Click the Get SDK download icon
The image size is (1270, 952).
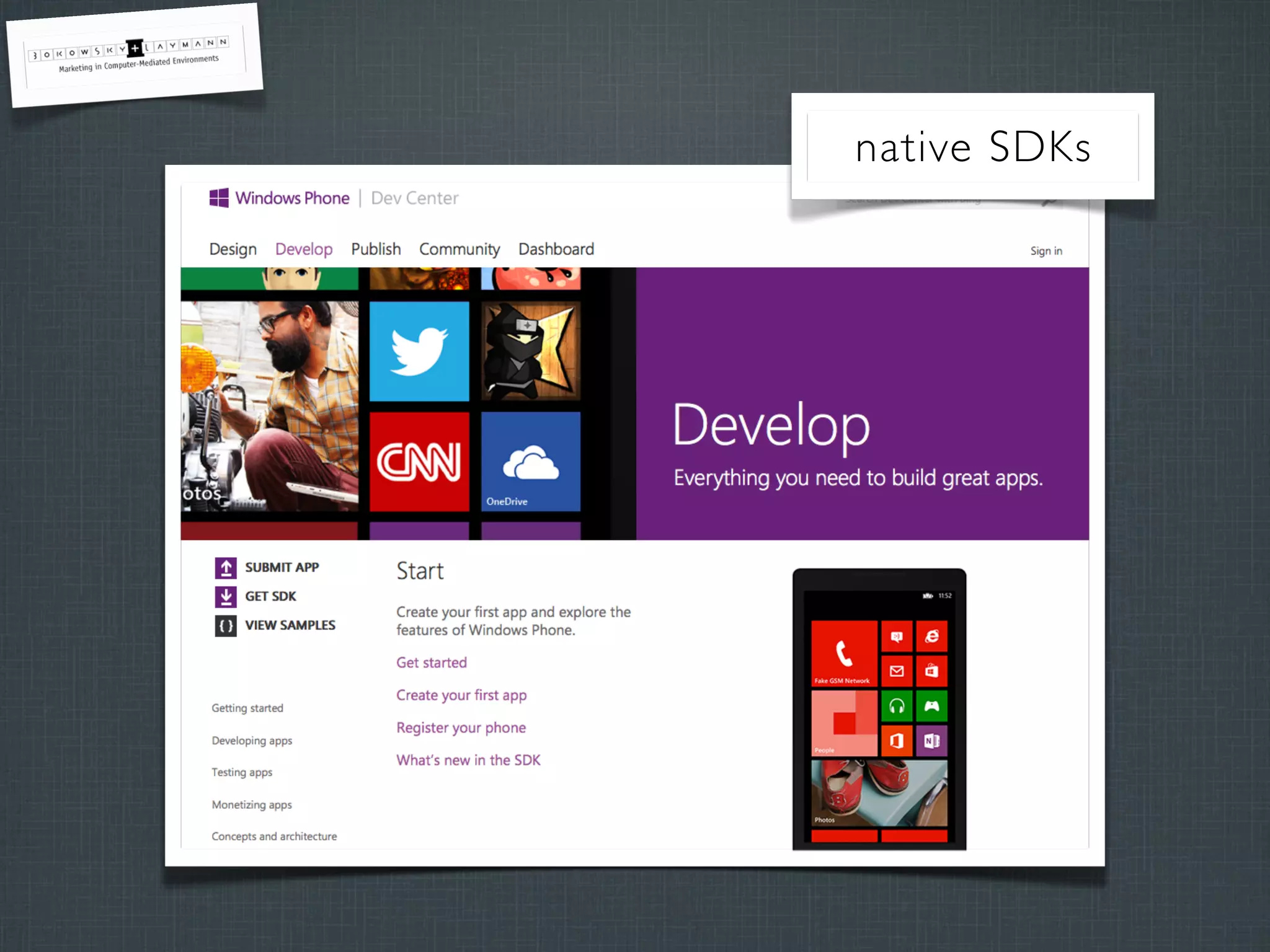point(226,597)
